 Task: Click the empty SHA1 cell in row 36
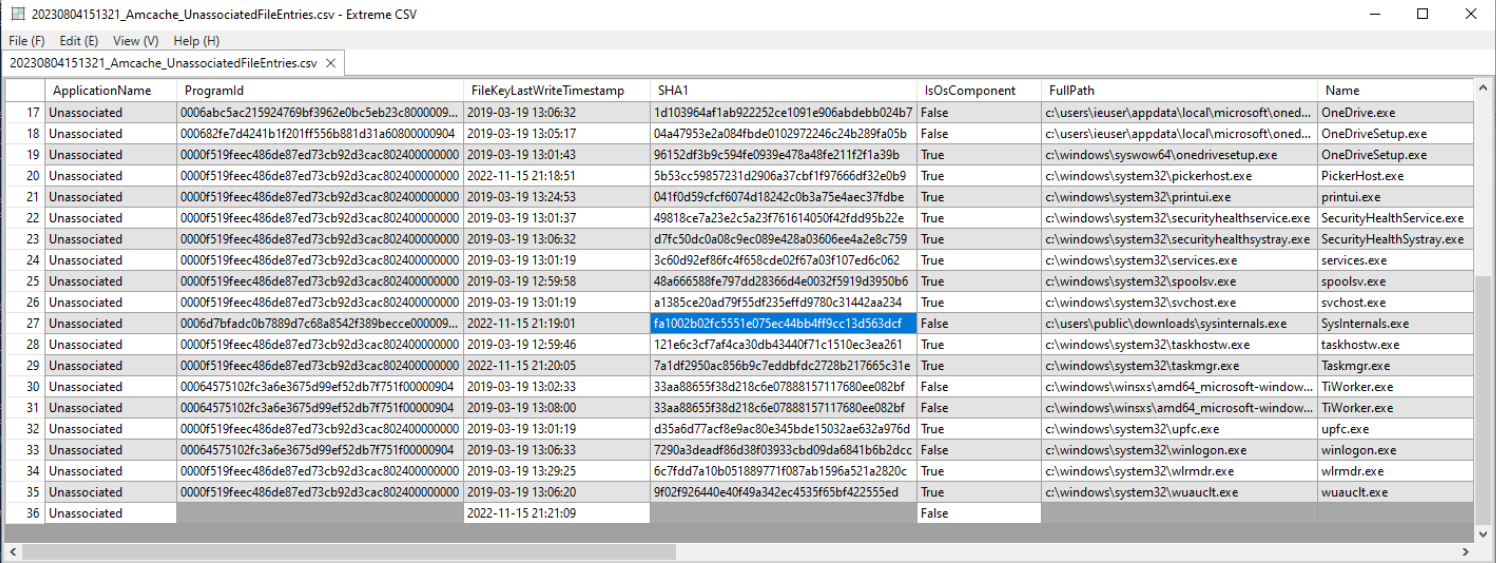pyautogui.click(x=782, y=513)
